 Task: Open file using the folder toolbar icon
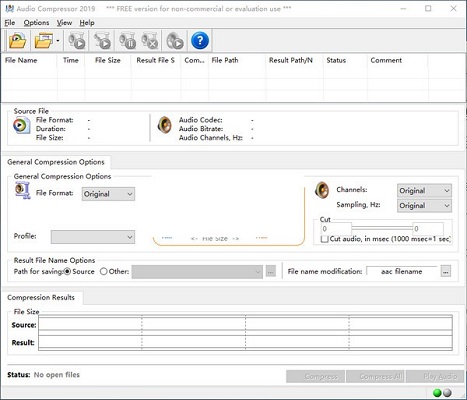18,41
